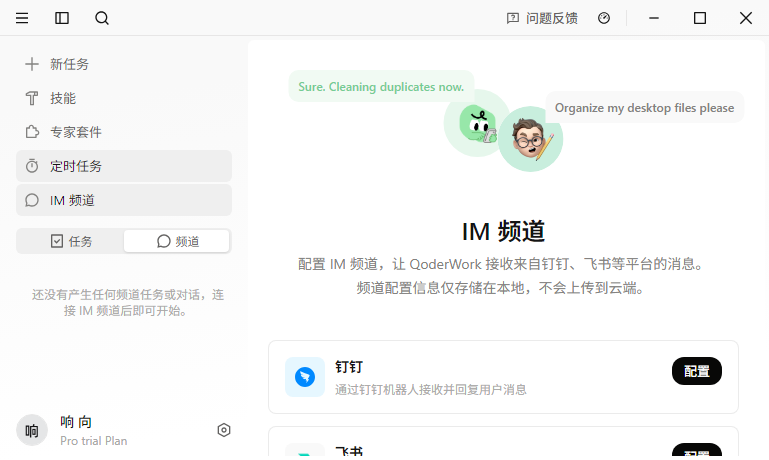Close the QoderWork window
Viewport: 769px width, 460px height.
click(x=745, y=18)
